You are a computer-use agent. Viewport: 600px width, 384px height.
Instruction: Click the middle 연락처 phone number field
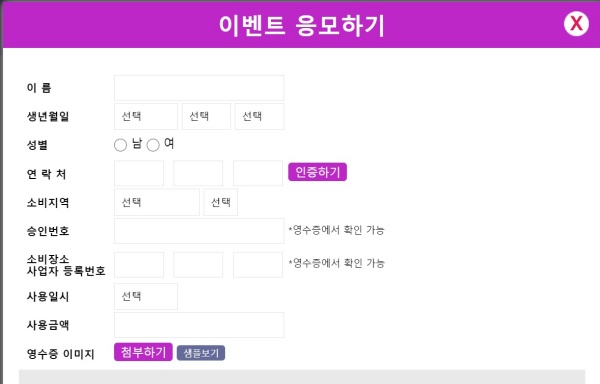click(x=198, y=173)
